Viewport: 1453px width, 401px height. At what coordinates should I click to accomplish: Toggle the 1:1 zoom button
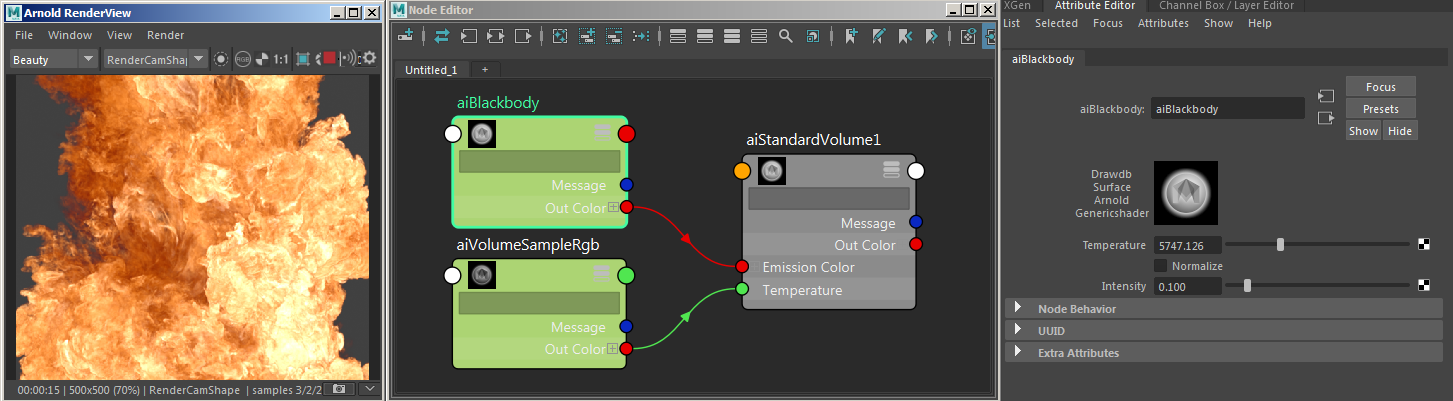281,59
